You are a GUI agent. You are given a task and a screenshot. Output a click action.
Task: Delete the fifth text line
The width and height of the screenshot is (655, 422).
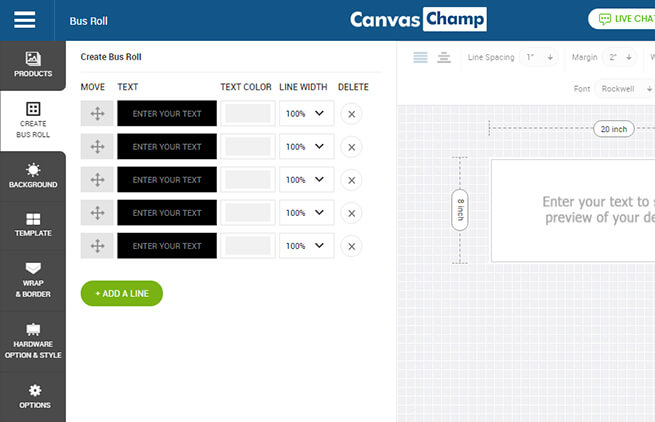point(351,246)
